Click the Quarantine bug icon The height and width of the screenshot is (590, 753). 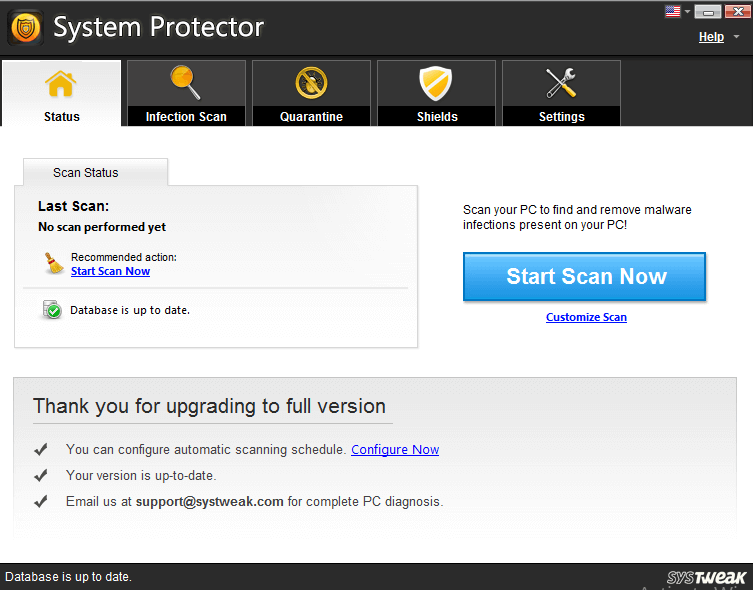point(311,83)
